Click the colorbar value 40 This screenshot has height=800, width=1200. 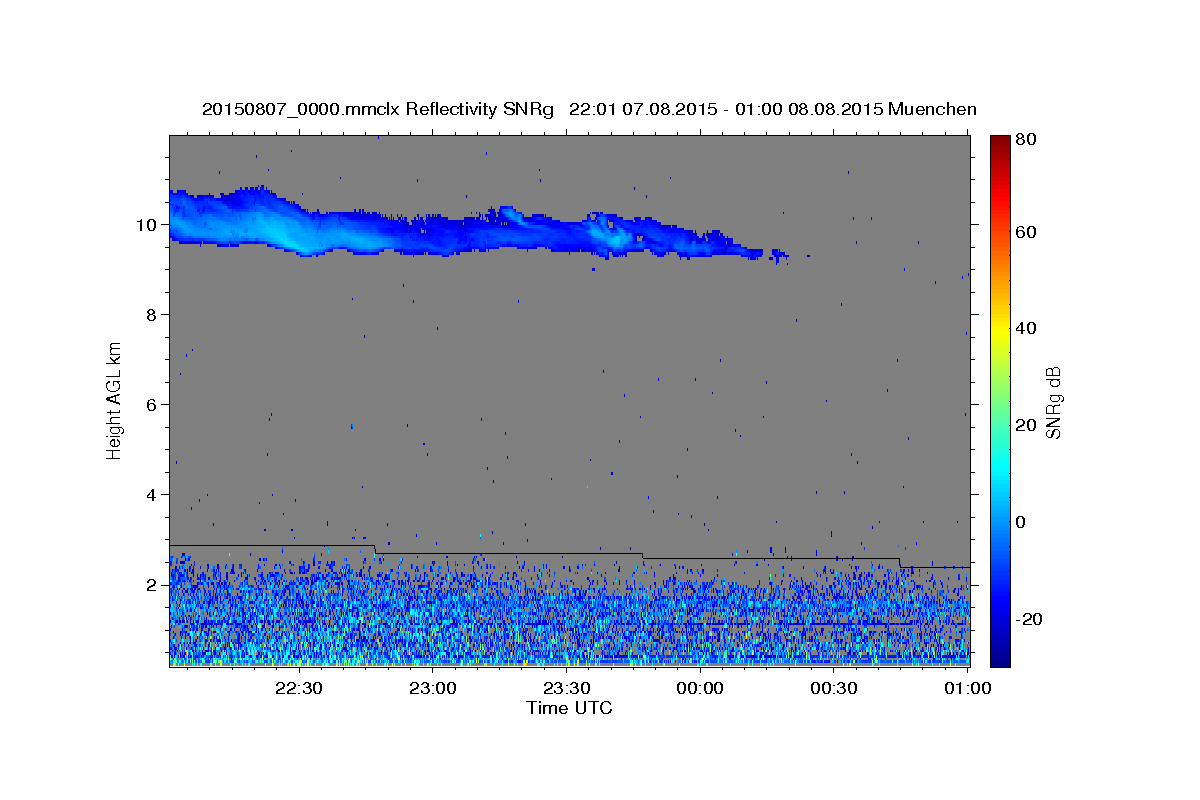[x=1026, y=328]
